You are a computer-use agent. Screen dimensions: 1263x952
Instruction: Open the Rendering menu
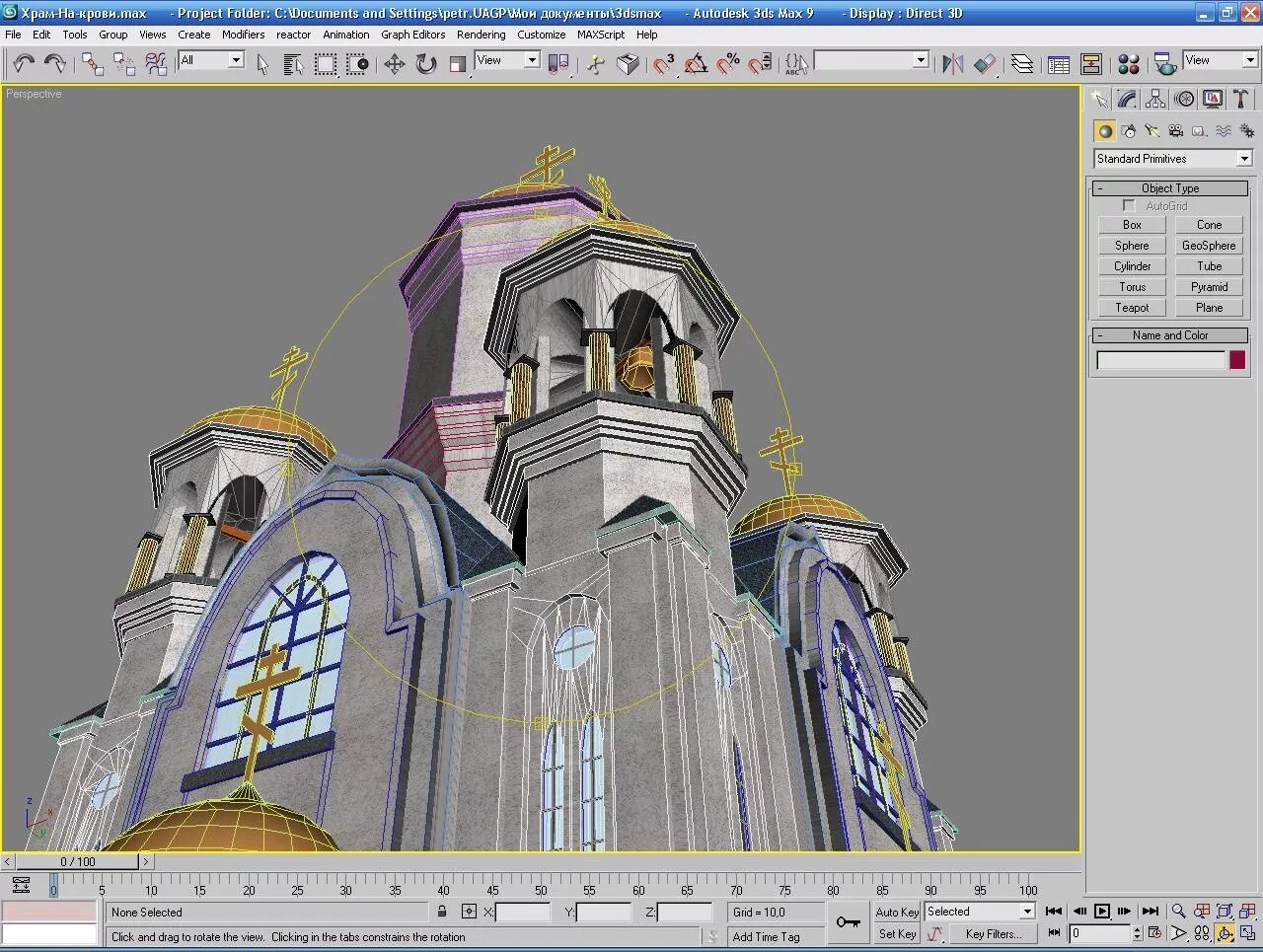pos(481,35)
